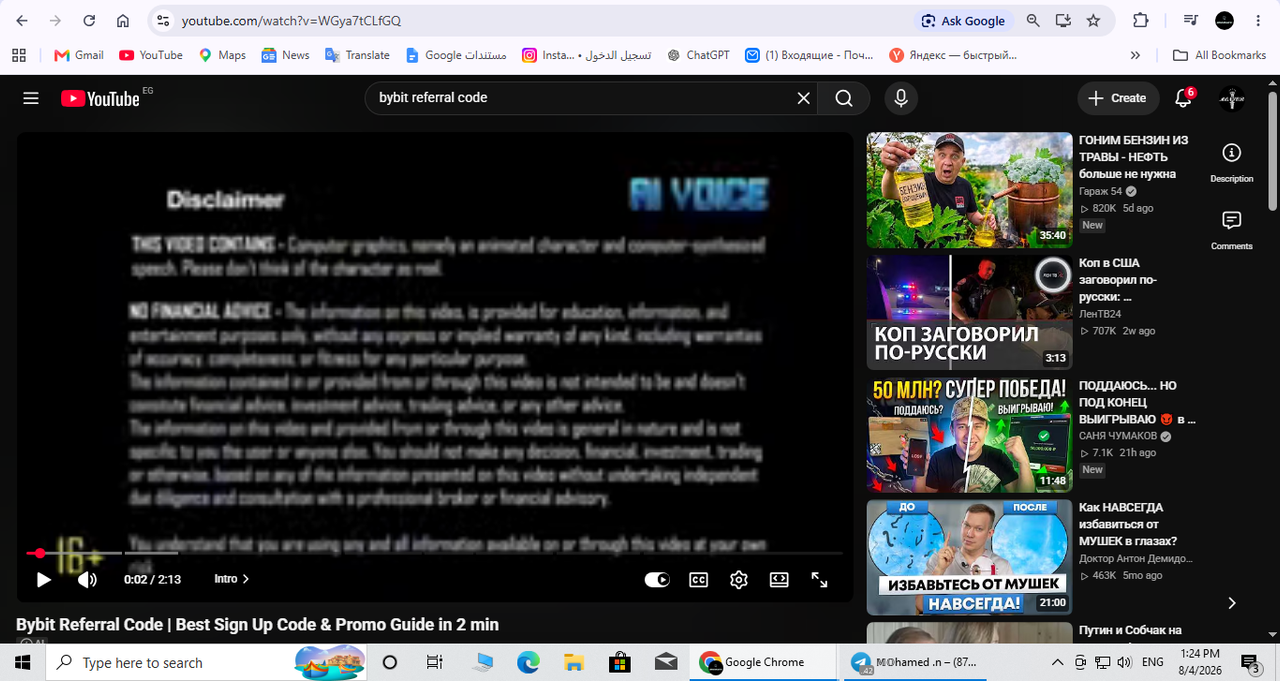Open Microsoft Edge from taskbar
Image resolution: width=1280 pixels, height=681 pixels.
coord(527,662)
